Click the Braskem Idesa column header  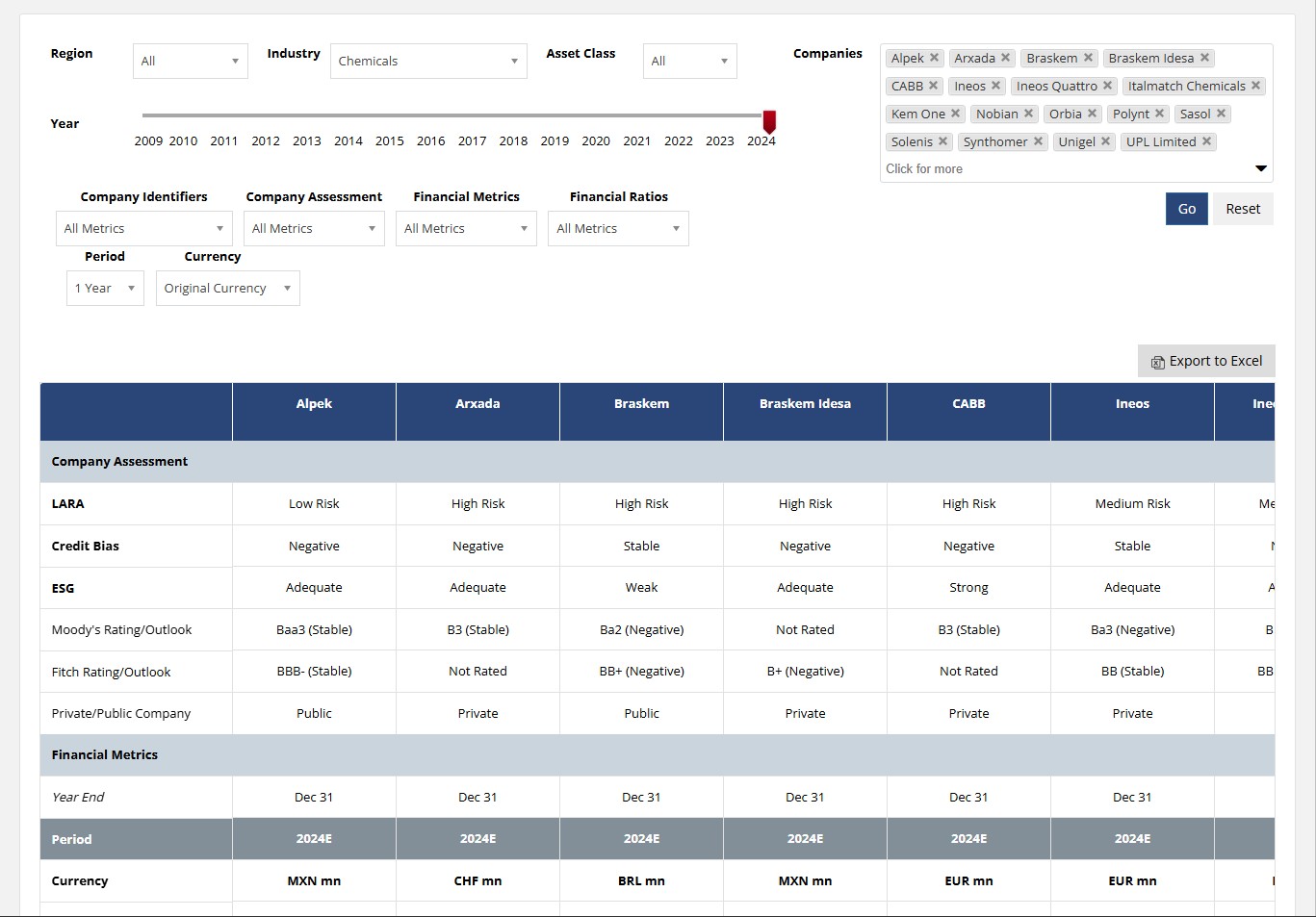tap(805, 412)
